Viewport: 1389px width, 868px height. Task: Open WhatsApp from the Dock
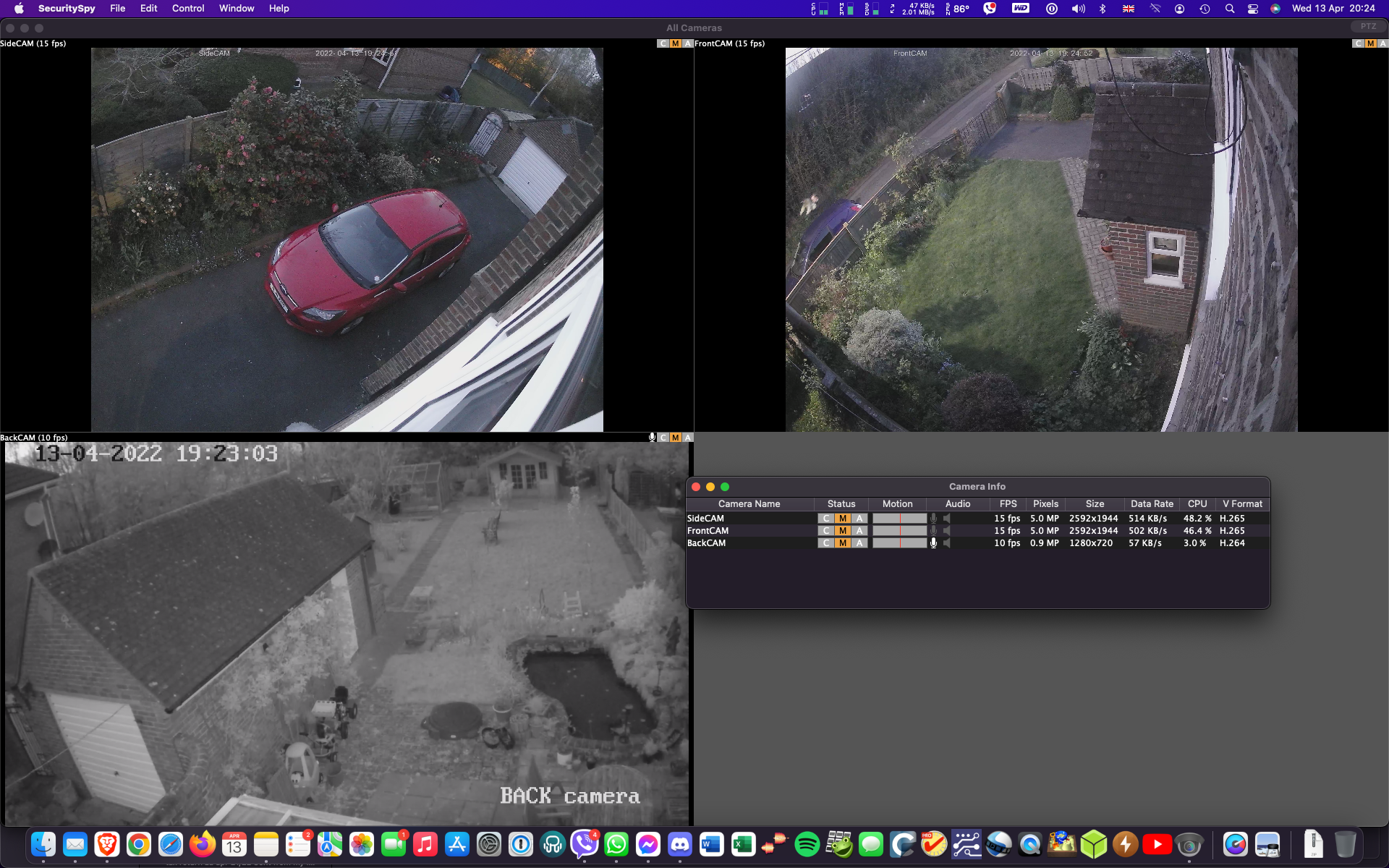[616, 844]
